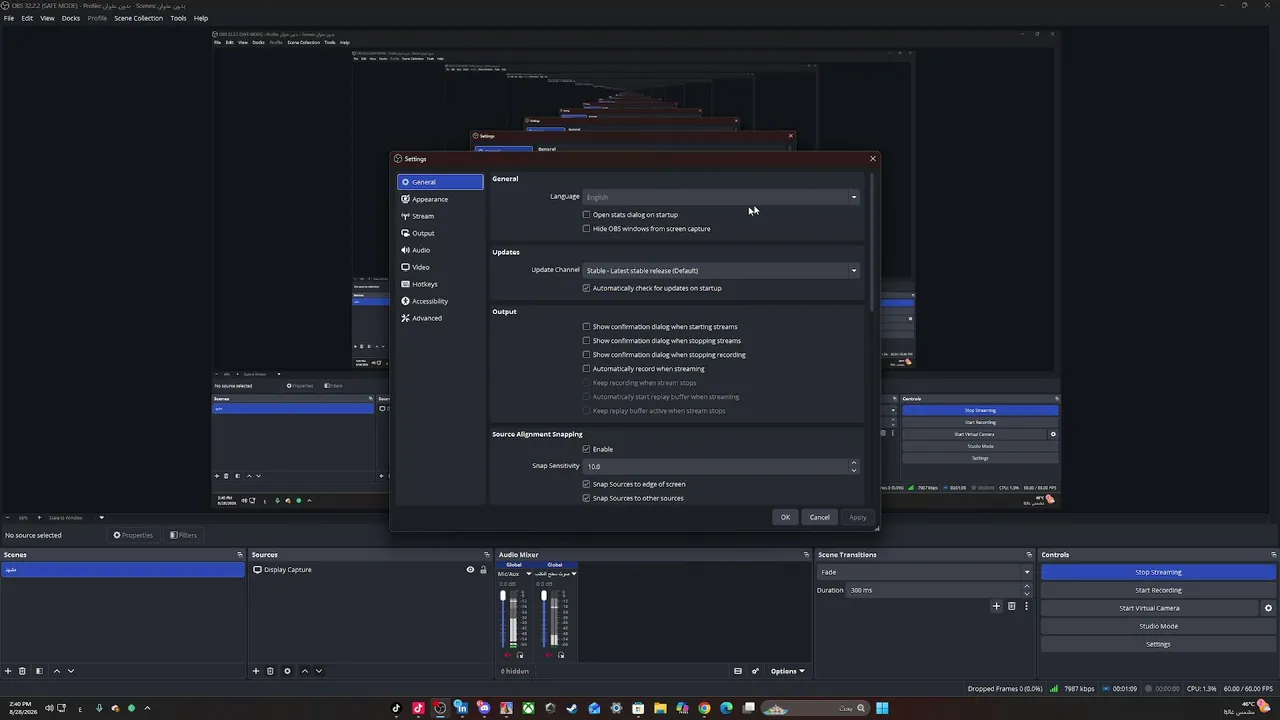The height and width of the screenshot is (720, 1280).
Task: Launch Steam from the taskbar
Action: point(572,708)
